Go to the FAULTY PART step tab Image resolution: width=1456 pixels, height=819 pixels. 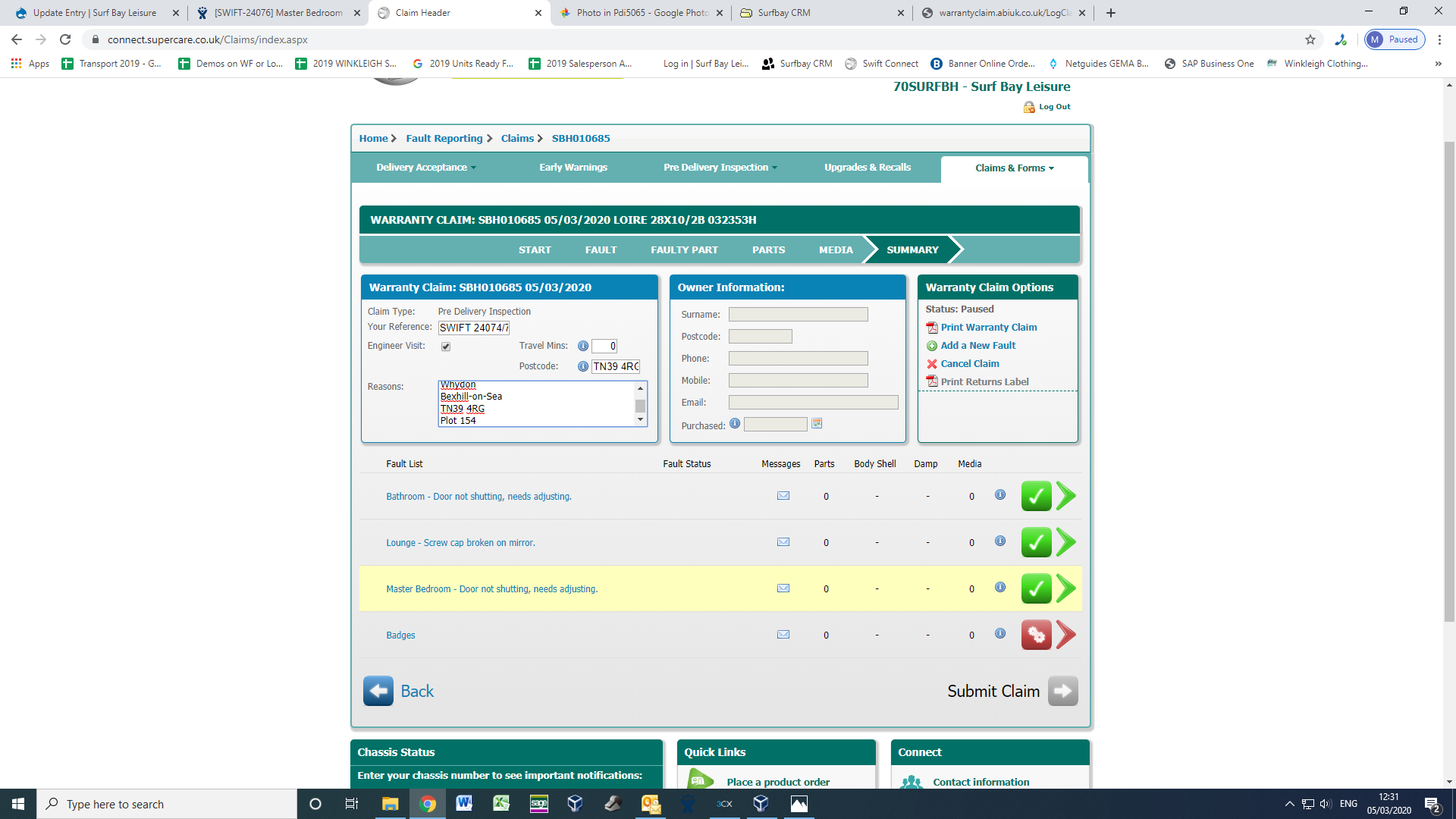click(684, 249)
